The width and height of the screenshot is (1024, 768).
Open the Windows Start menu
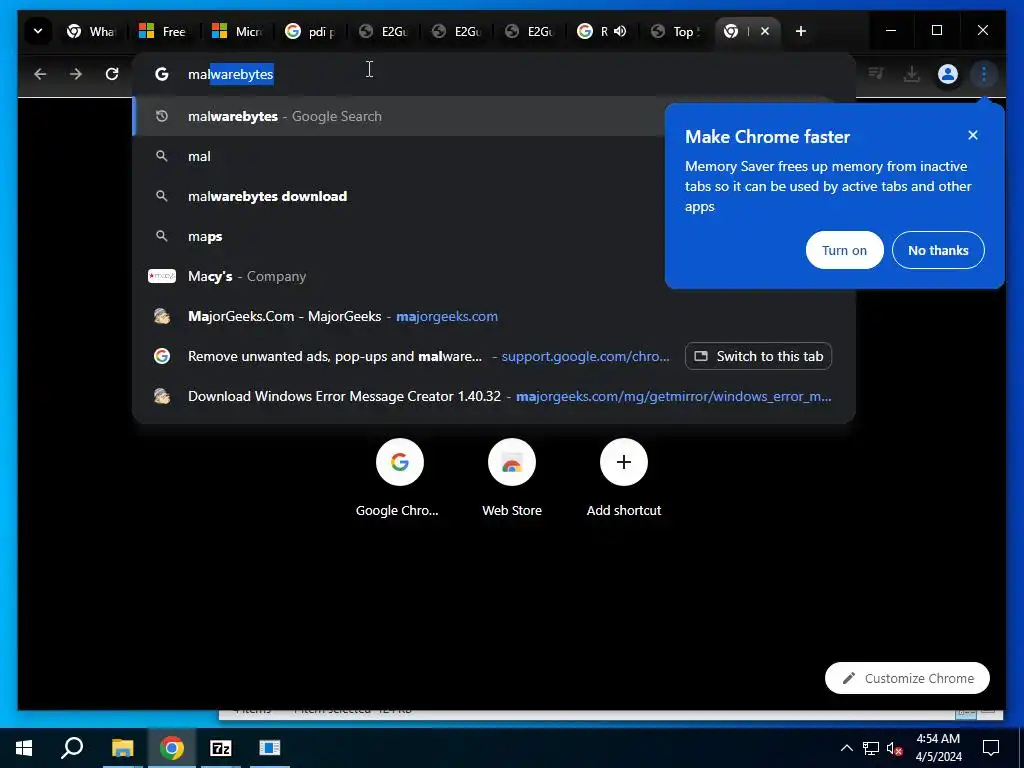(x=24, y=748)
